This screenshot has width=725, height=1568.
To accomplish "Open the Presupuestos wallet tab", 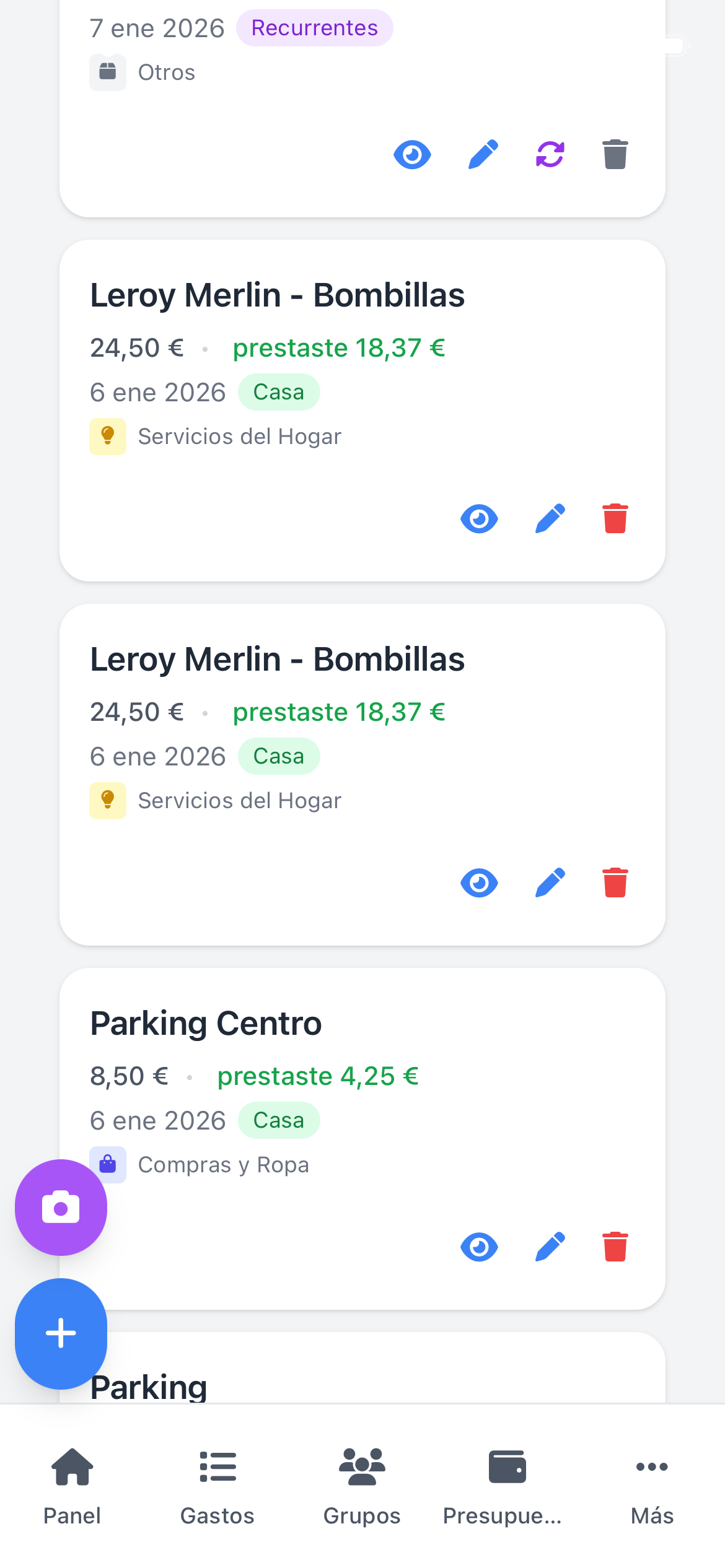I will (x=506, y=1486).
